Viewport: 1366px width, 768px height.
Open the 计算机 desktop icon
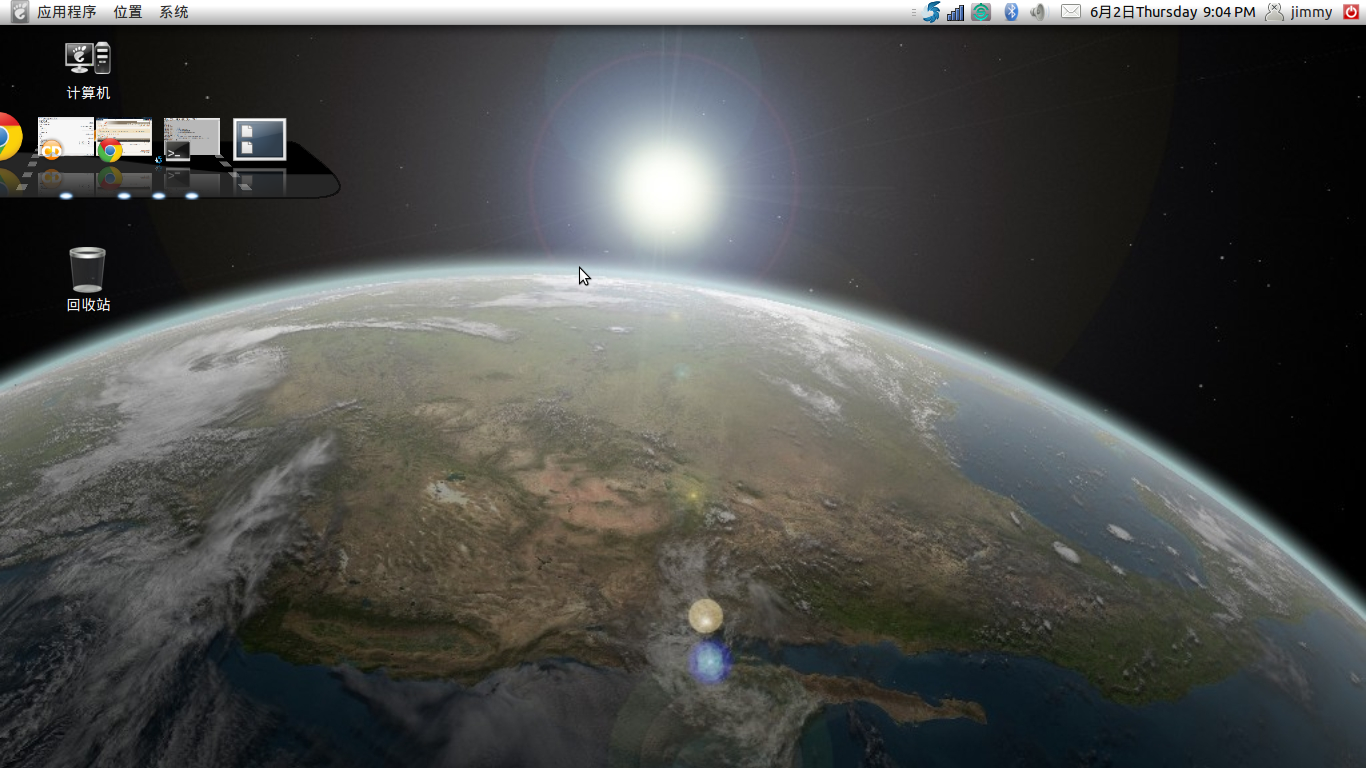[88, 72]
